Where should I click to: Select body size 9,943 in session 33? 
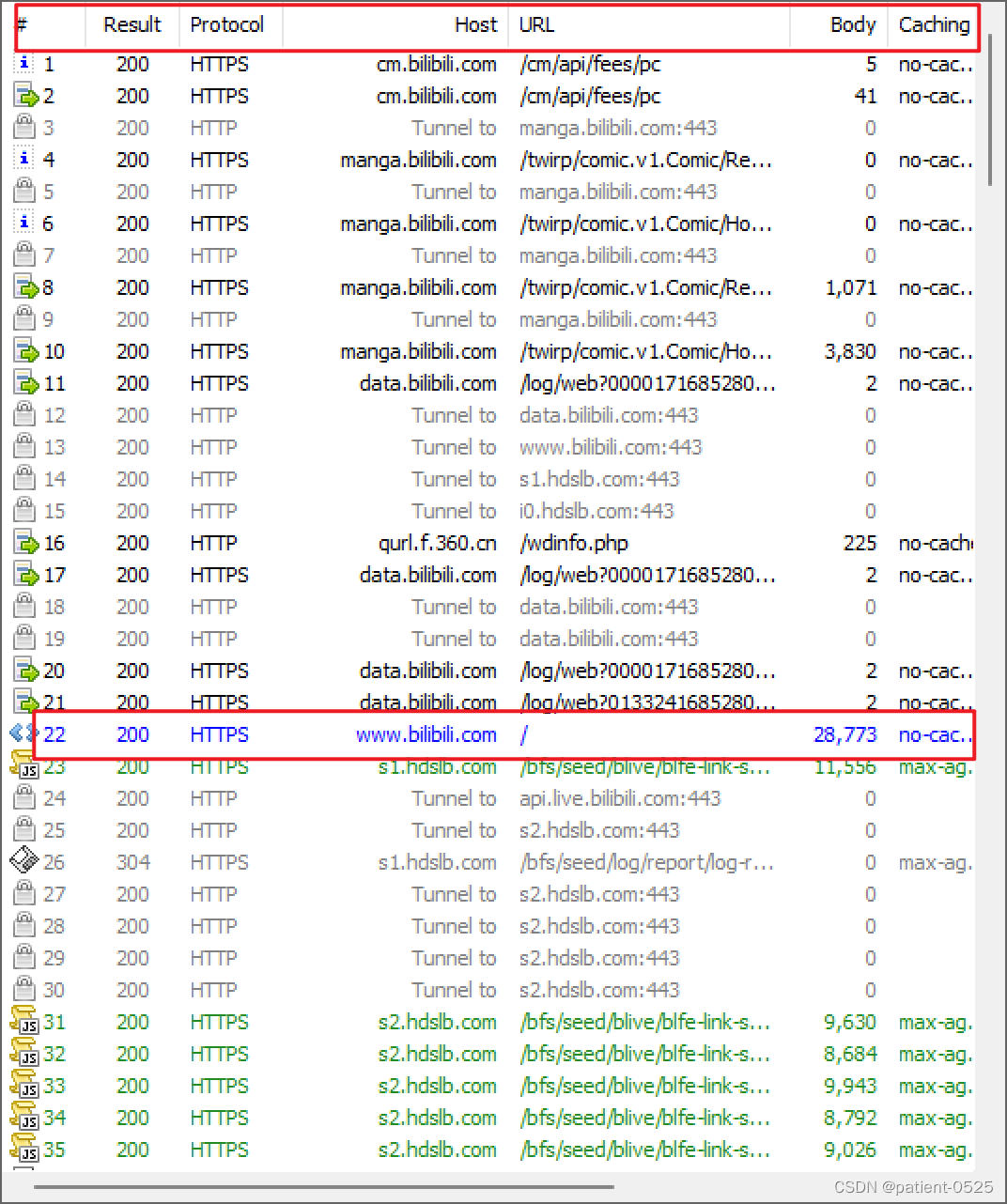[850, 1086]
